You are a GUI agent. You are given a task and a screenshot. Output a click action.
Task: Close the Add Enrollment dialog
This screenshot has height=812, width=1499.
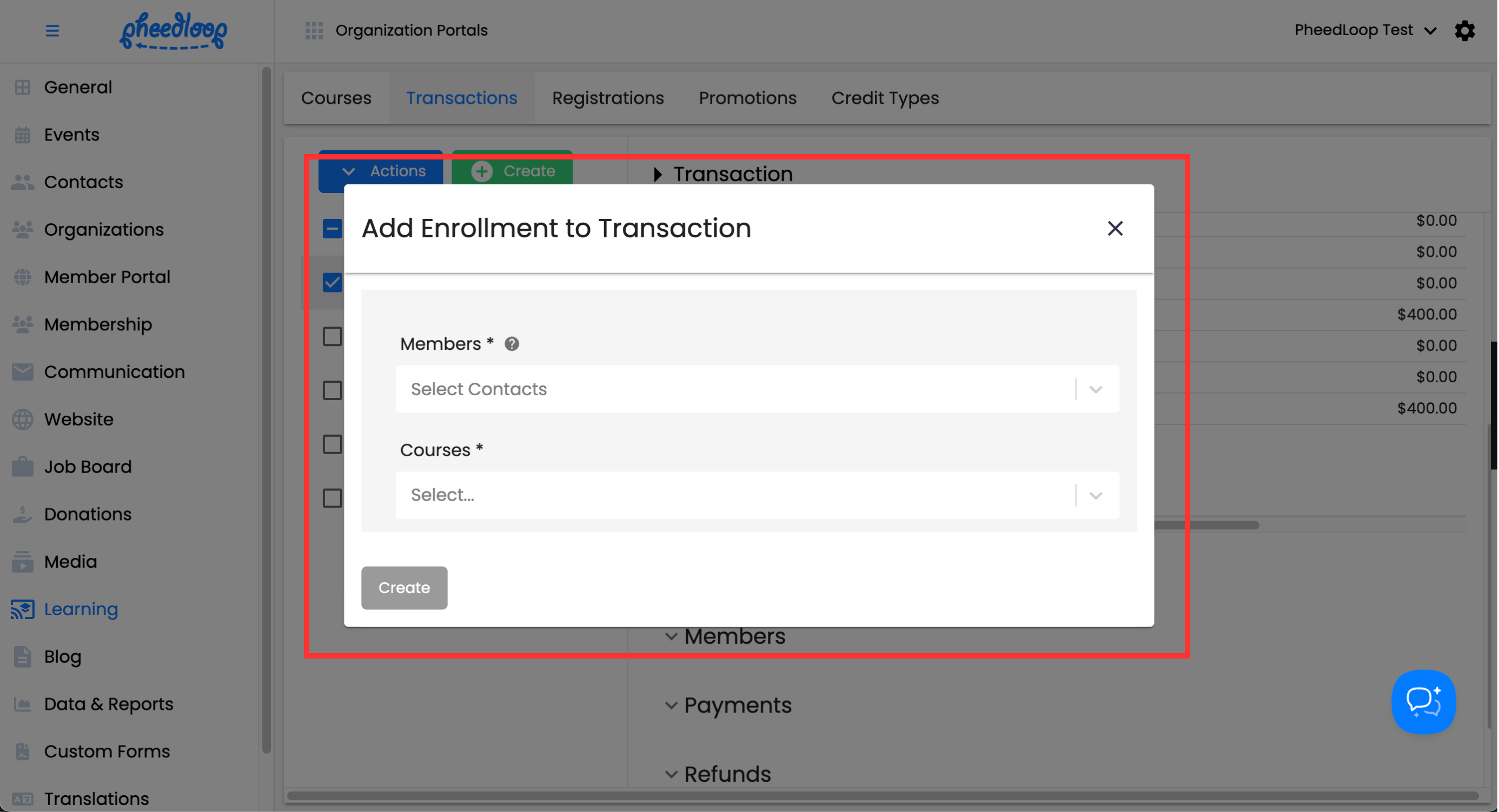pos(1115,228)
